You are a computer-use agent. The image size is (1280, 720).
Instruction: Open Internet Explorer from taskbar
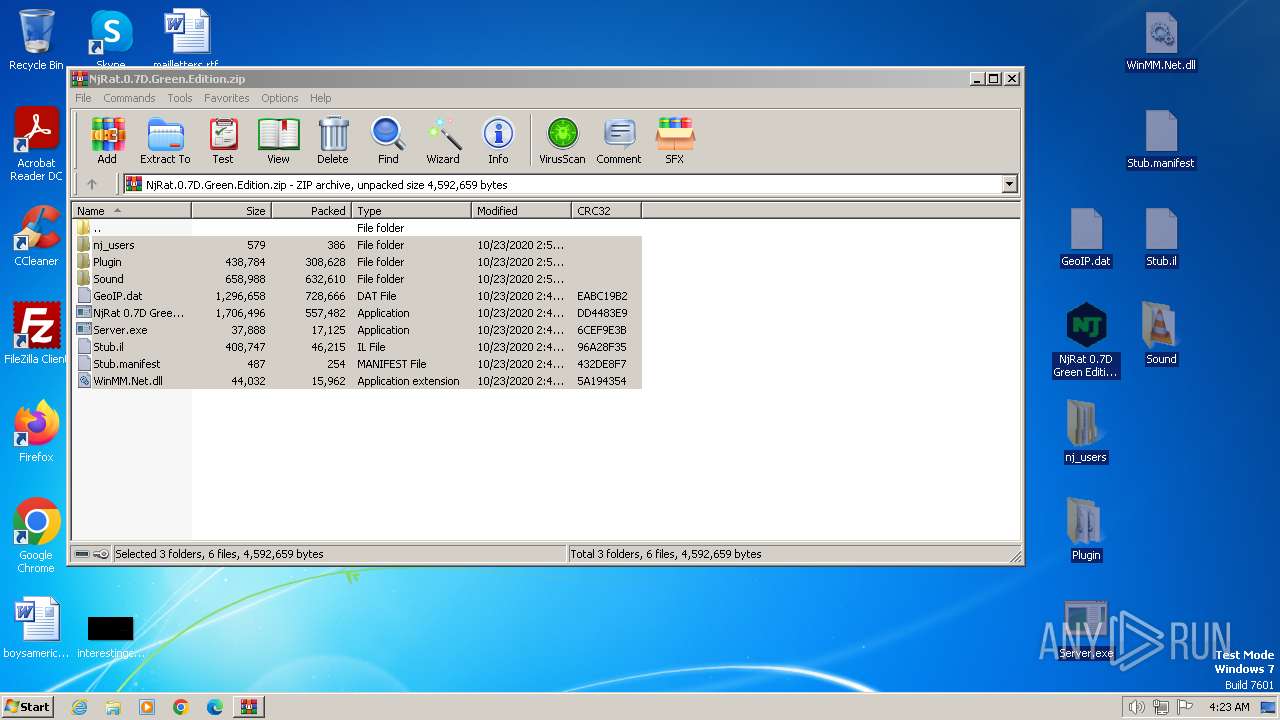coord(80,707)
